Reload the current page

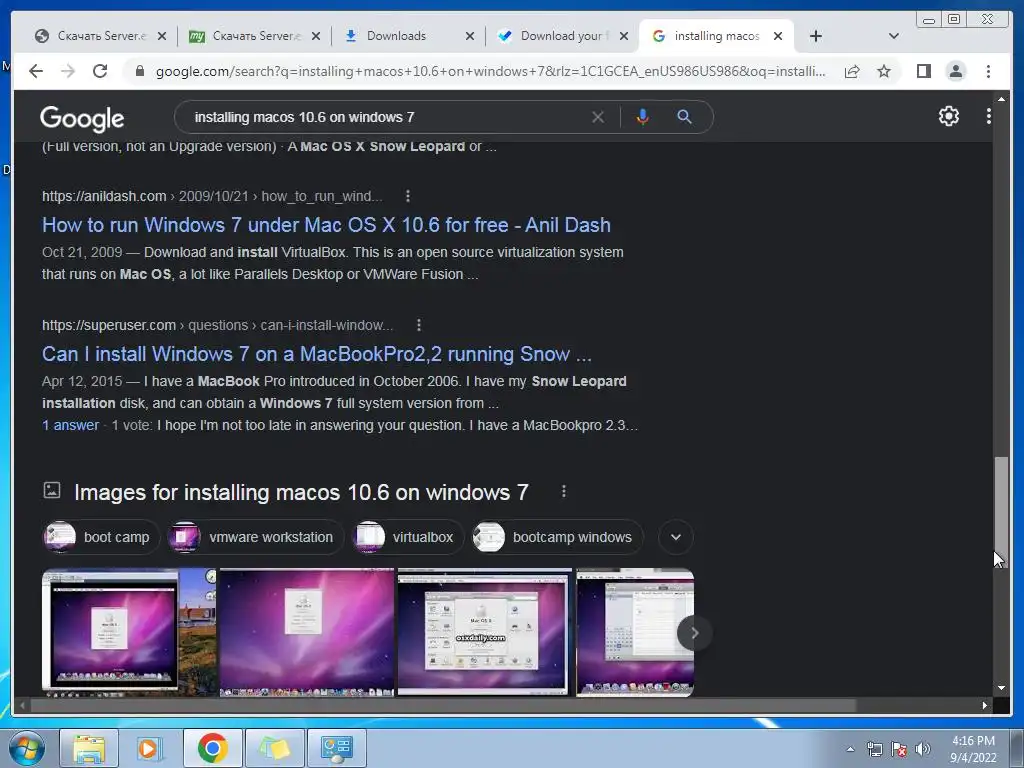[x=100, y=71]
